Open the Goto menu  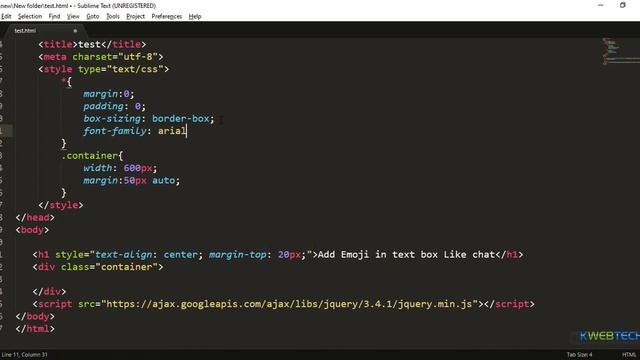click(93, 16)
